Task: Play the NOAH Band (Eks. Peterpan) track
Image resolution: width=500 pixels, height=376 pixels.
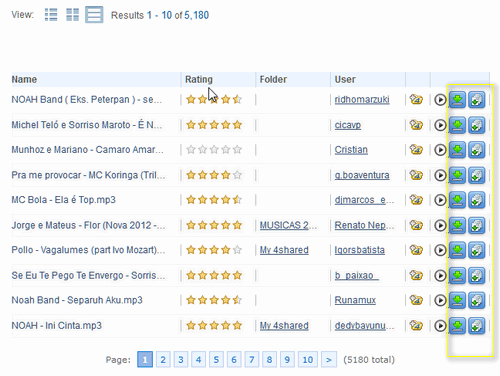Action: tap(440, 100)
